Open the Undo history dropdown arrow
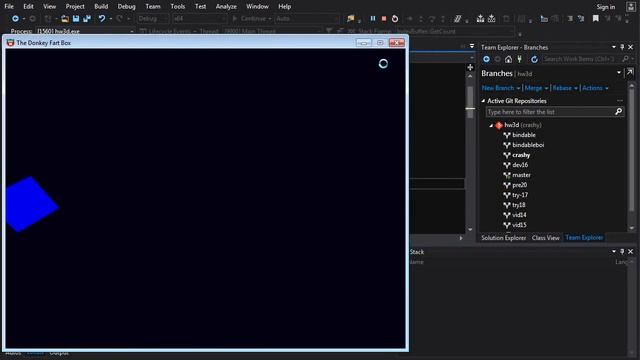The width and height of the screenshot is (640, 360). pyautogui.click(x=111, y=18)
